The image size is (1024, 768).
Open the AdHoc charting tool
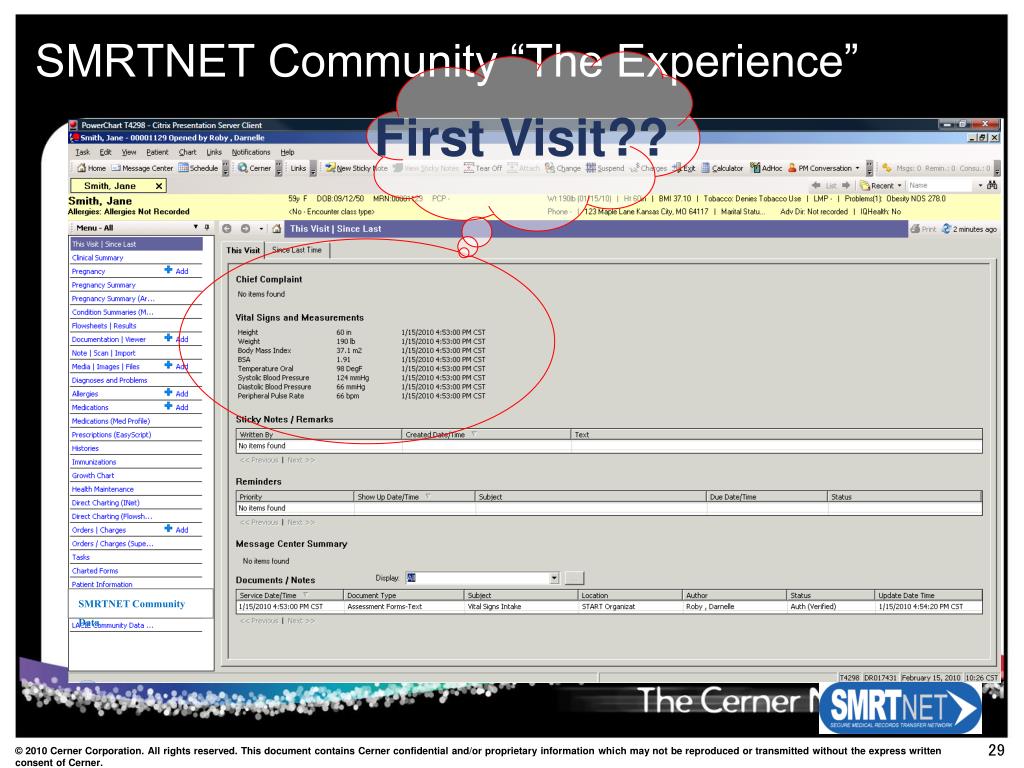pyautogui.click(x=765, y=168)
